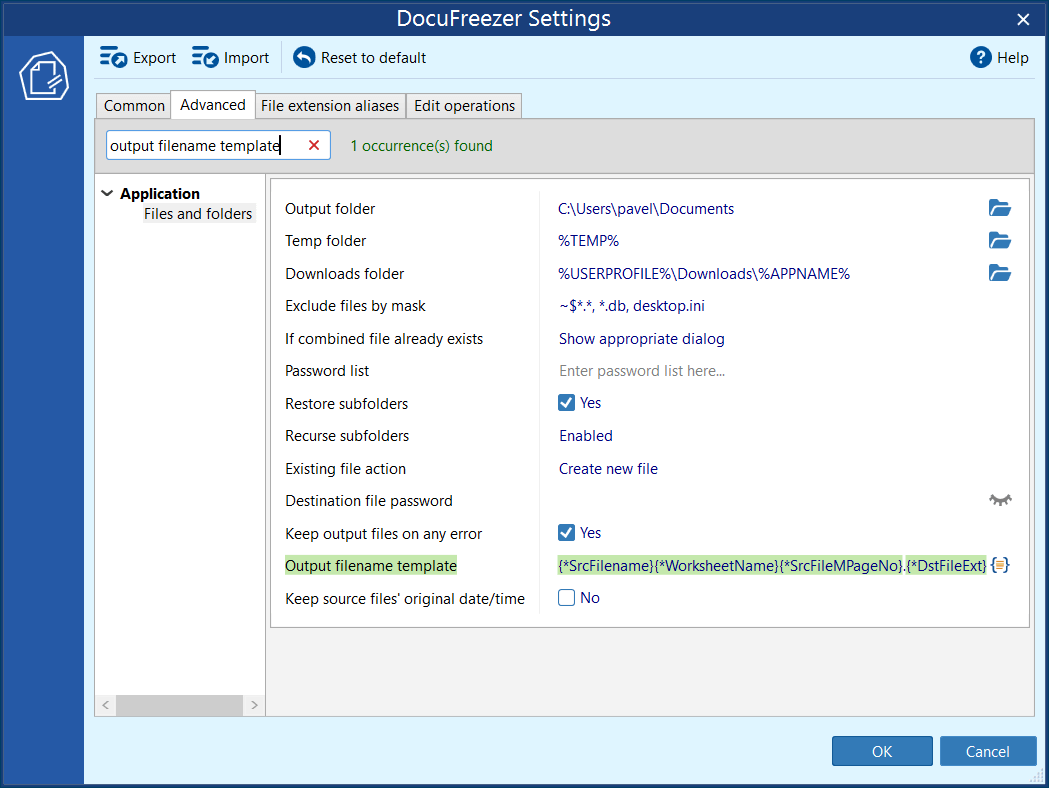Viewport: 1049px width, 788px height.
Task: Open Help via the question mark icon
Action: click(979, 57)
